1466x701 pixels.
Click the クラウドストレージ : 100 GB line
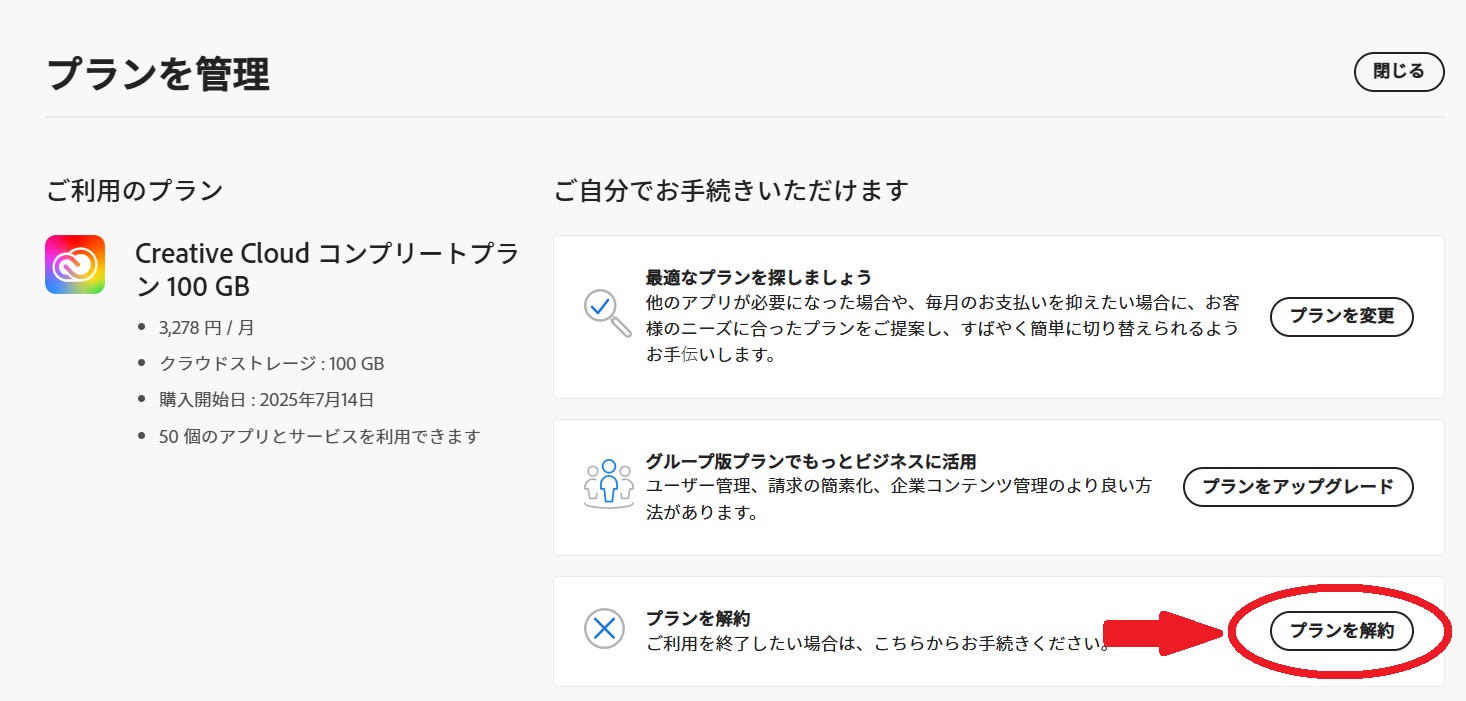click(271, 363)
